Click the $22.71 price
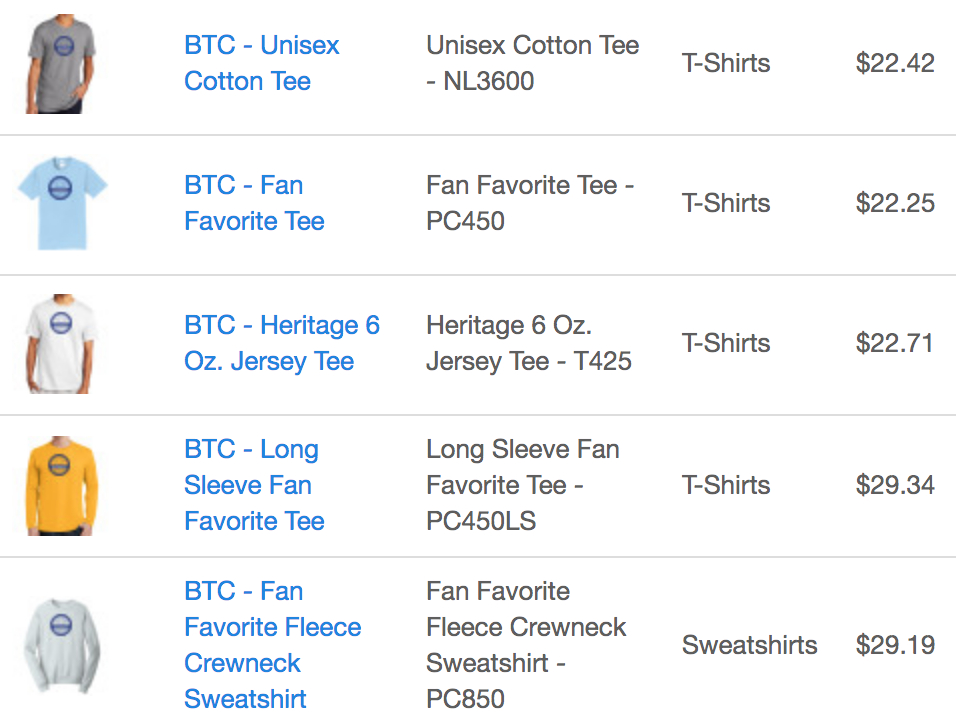The height and width of the screenshot is (728, 956). (895, 344)
